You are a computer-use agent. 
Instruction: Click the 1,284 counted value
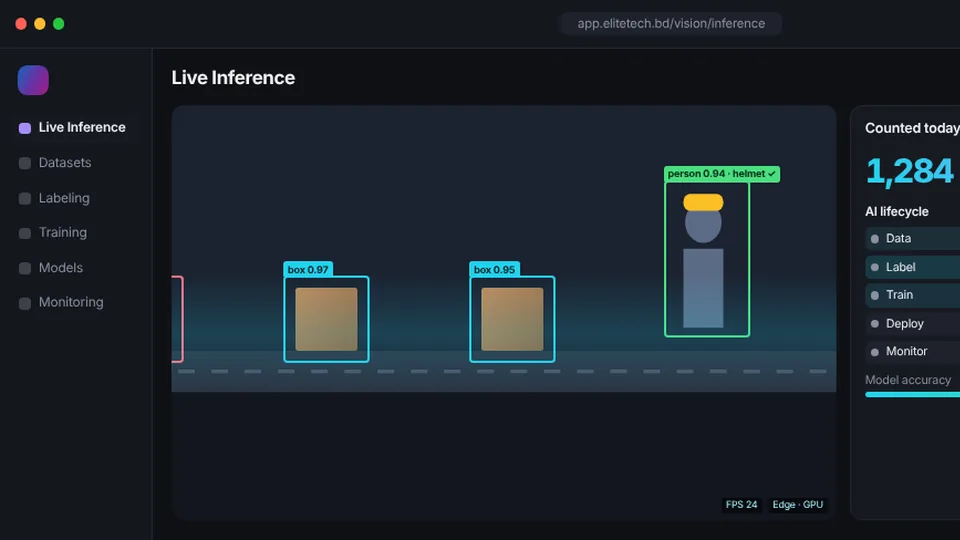[910, 171]
